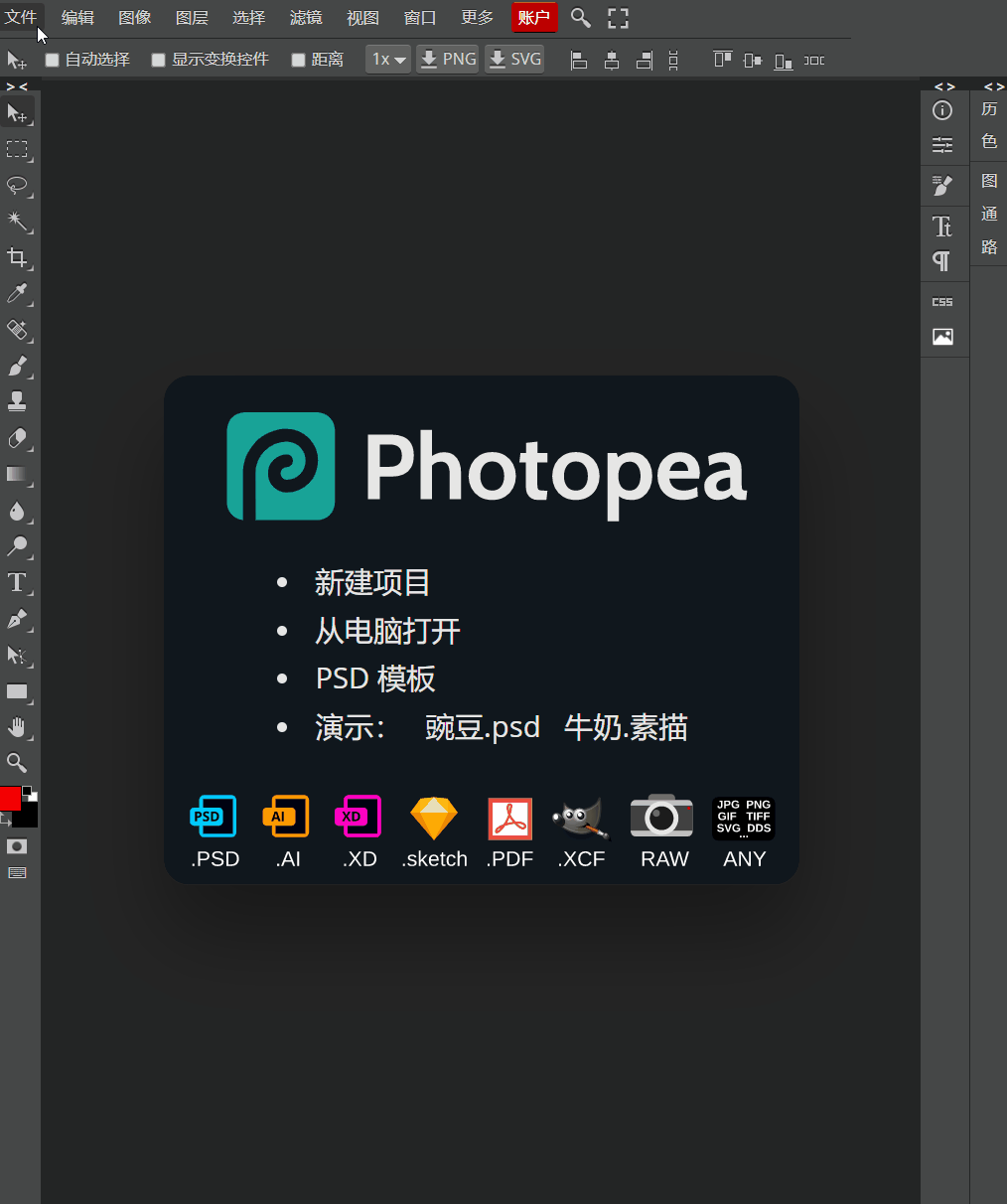The image size is (1007, 1204).
Task: Open the PSD 模板 link
Action: pyautogui.click(x=375, y=678)
